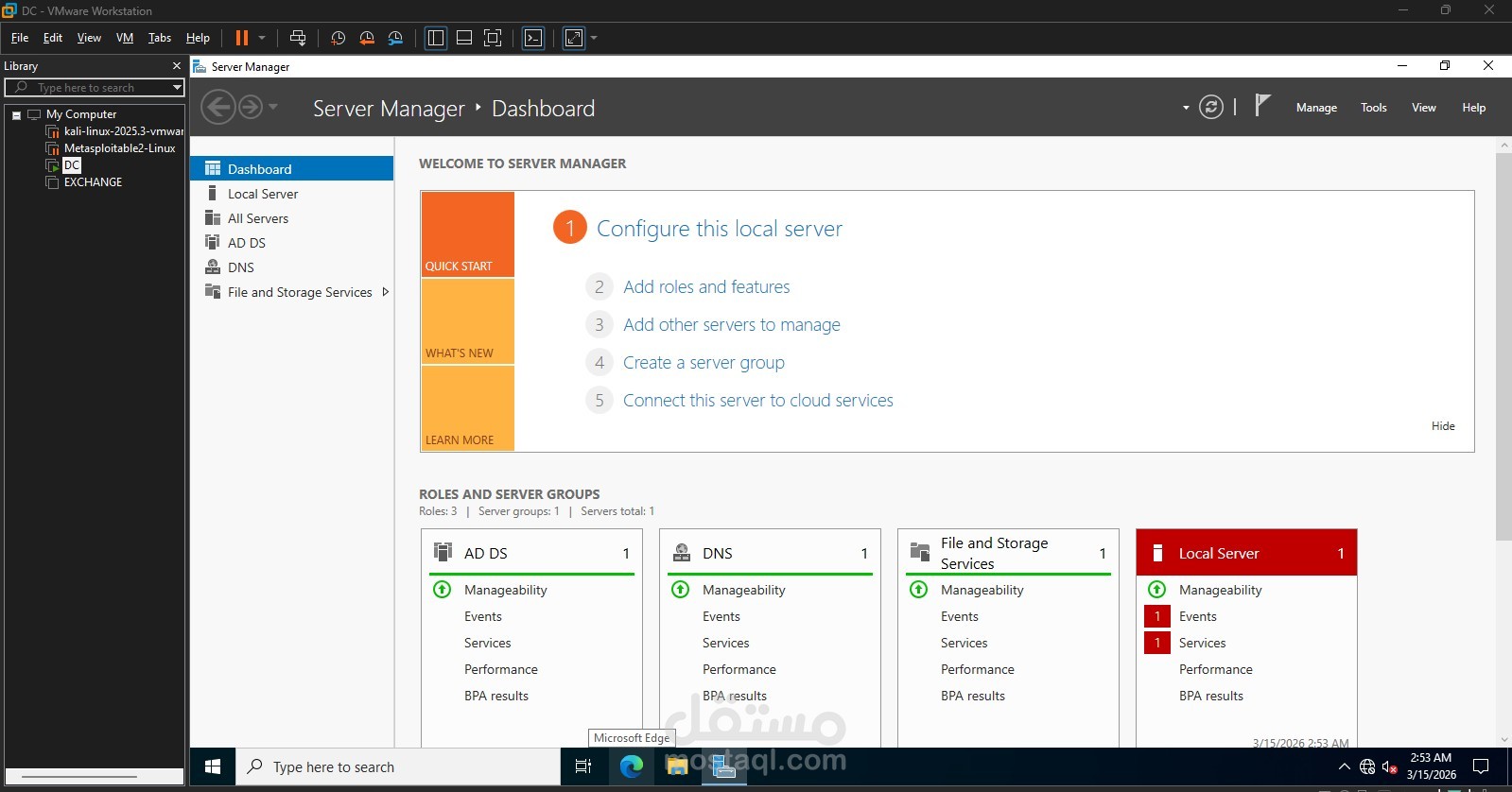Image resolution: width=1512 pixels, height=792 pixels.
Task: Click Create a server group link
Action: pos(704,362)
